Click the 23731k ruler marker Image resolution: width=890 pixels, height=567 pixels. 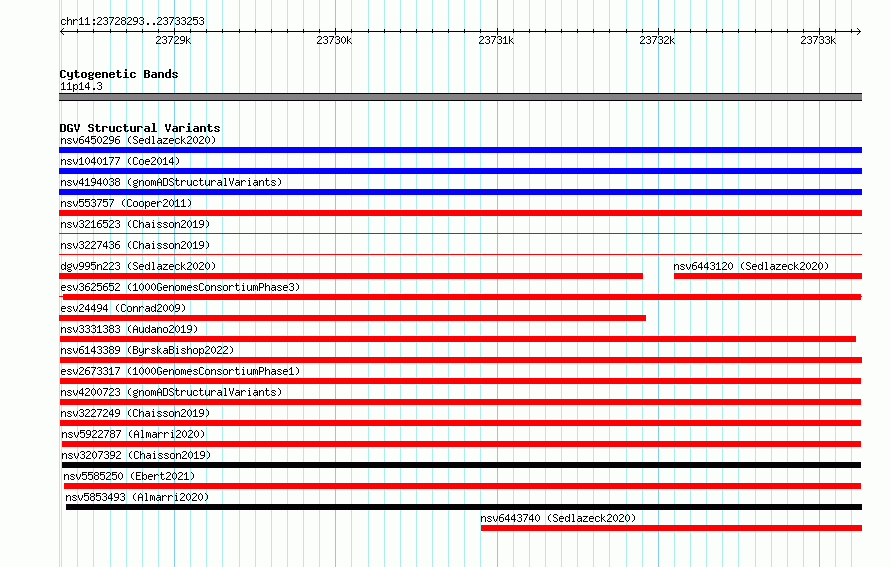(x=496, y=40)
